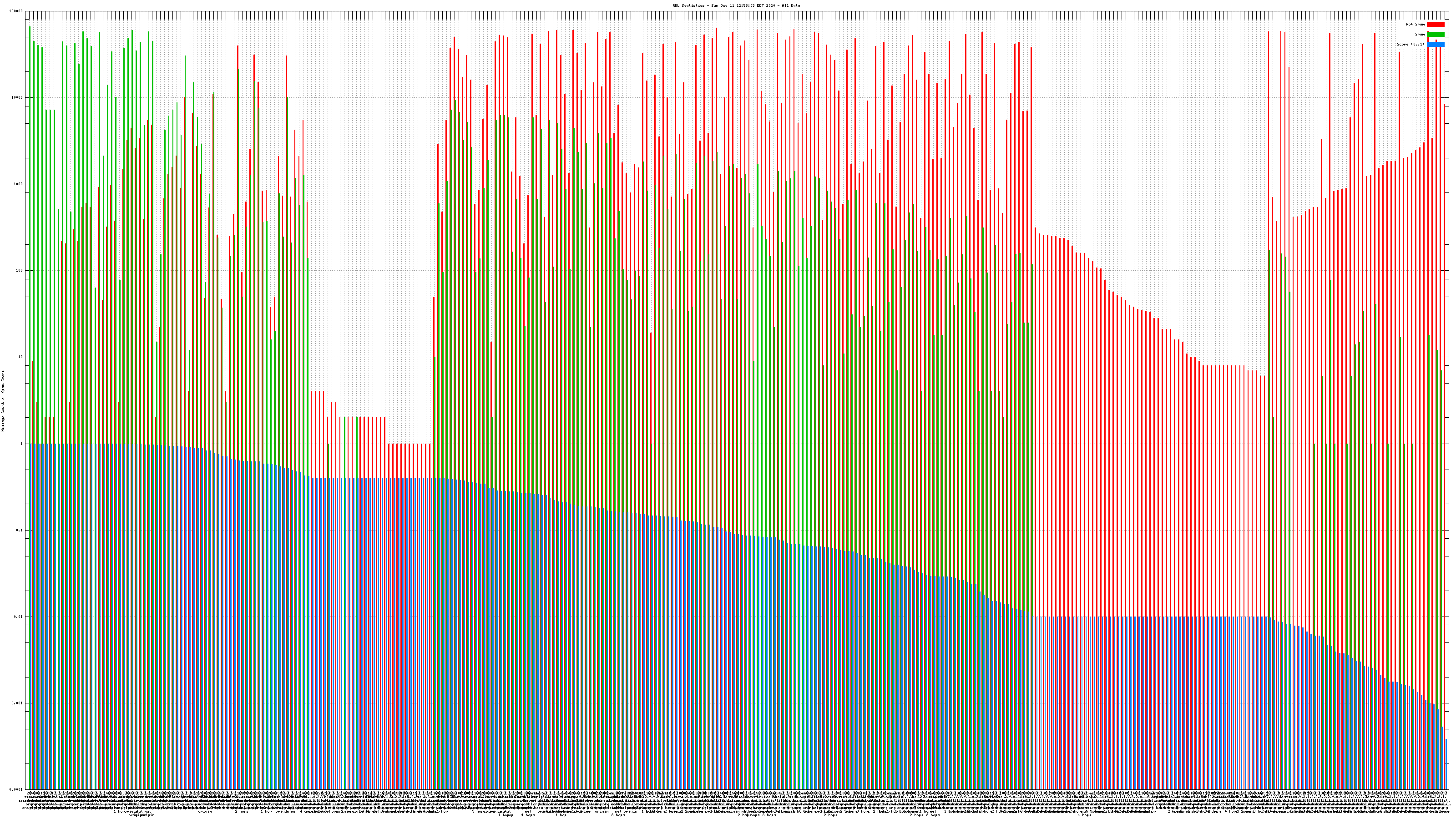
Task: Click the blue Score (0..1) legend swatch
Action: [1435, 44]
